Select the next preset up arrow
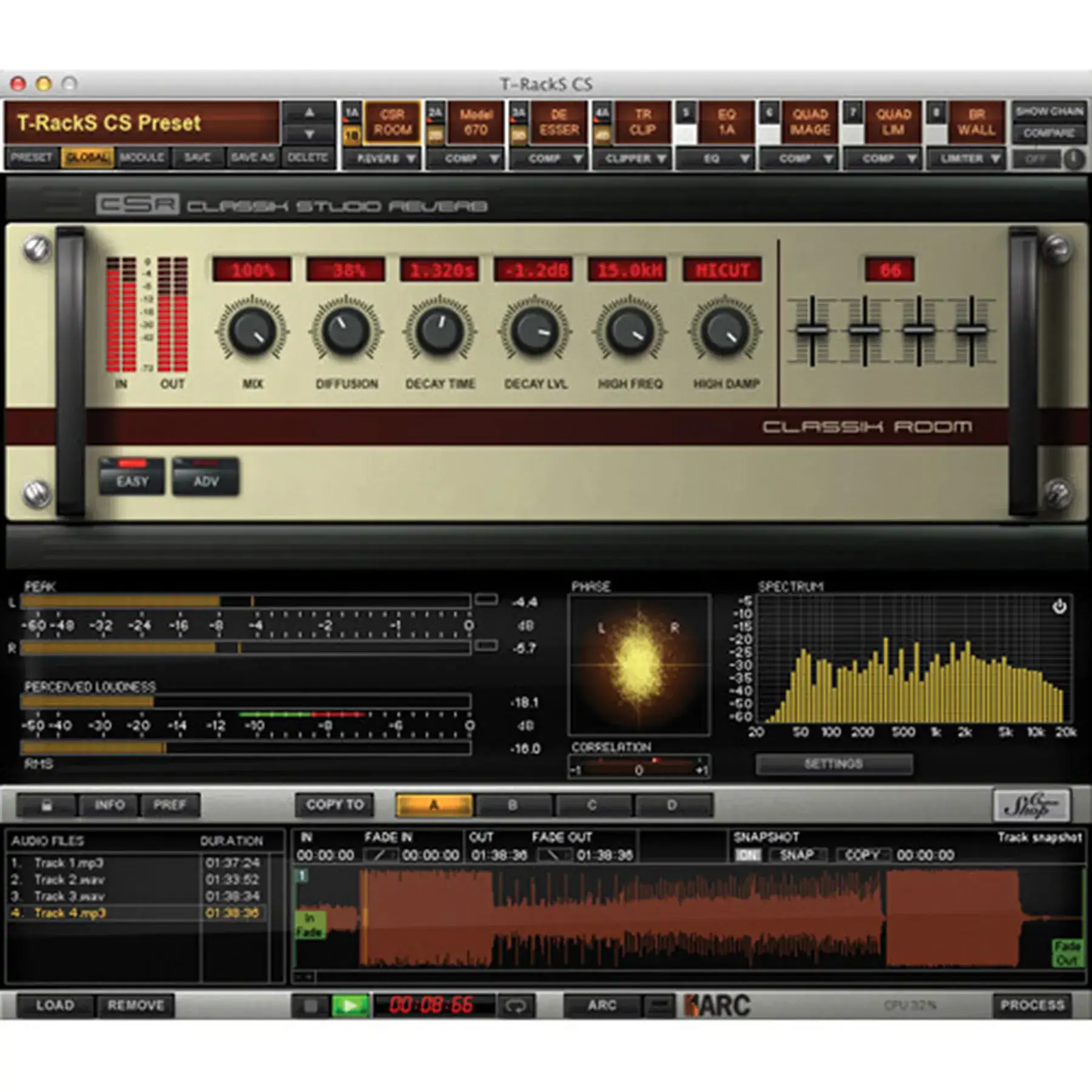The width and height of the screenshot is (1092, 1092). (x=309, y=112)
